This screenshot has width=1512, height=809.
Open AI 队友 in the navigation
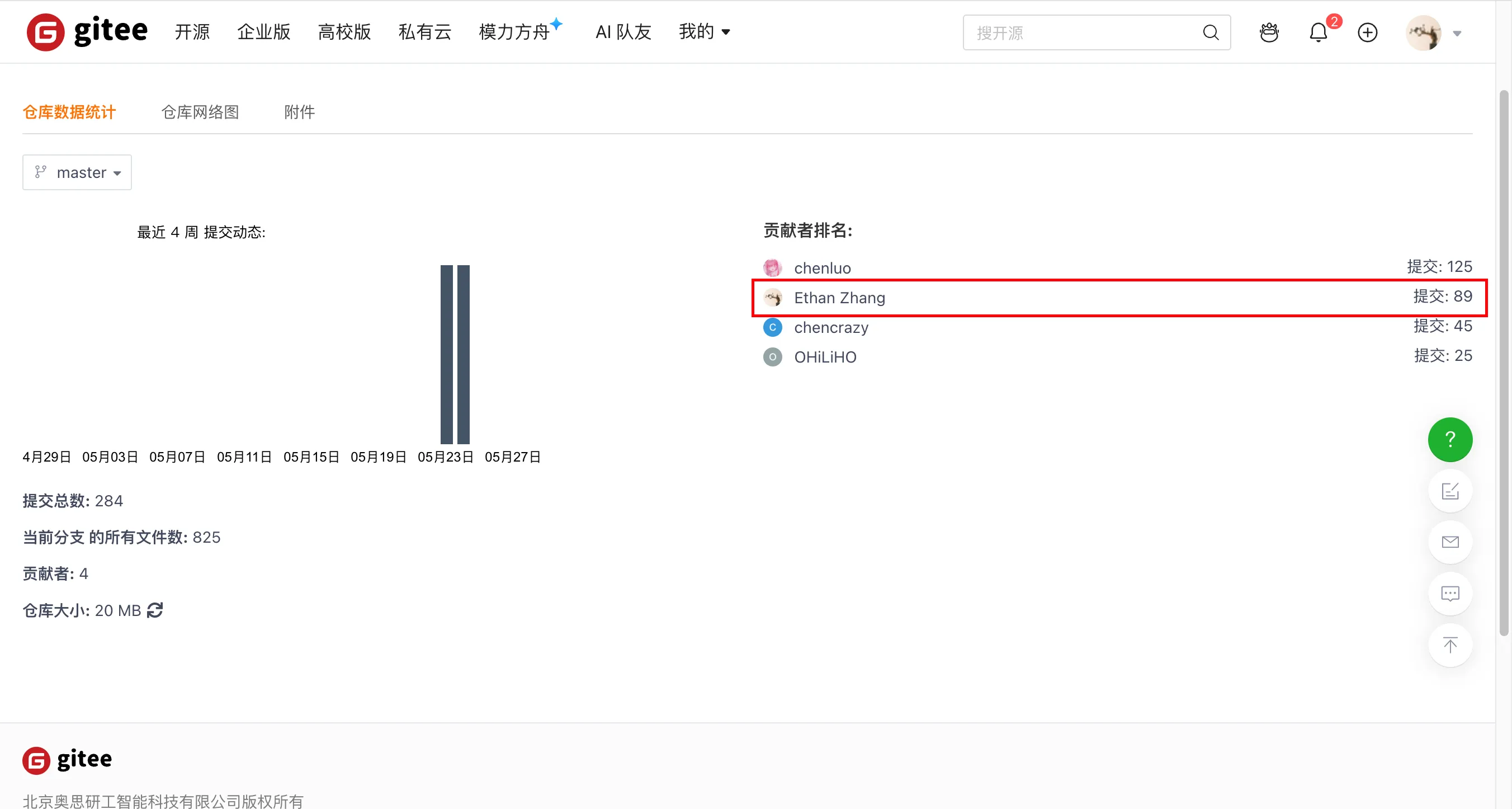[623, 32]
